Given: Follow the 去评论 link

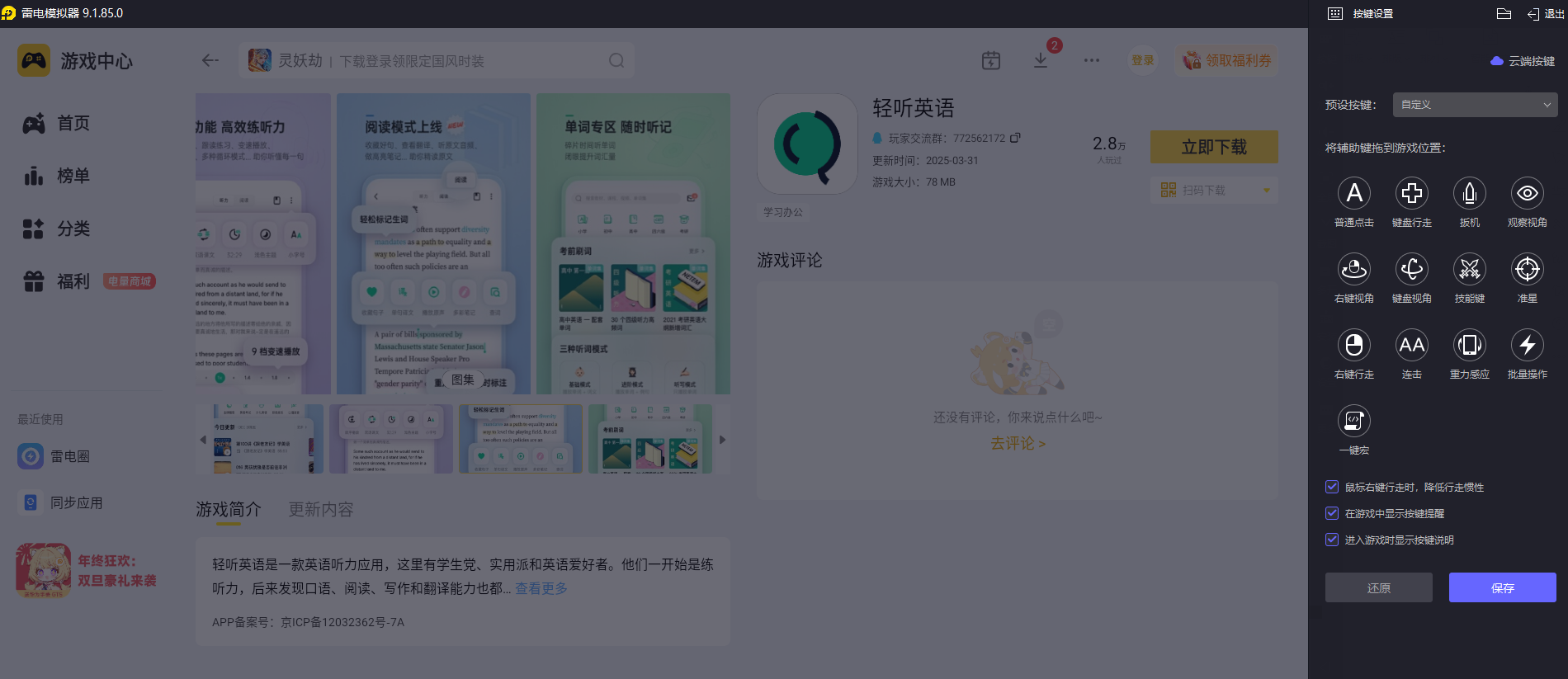Looking at the screenshot, I should (x=1018, y=444).
